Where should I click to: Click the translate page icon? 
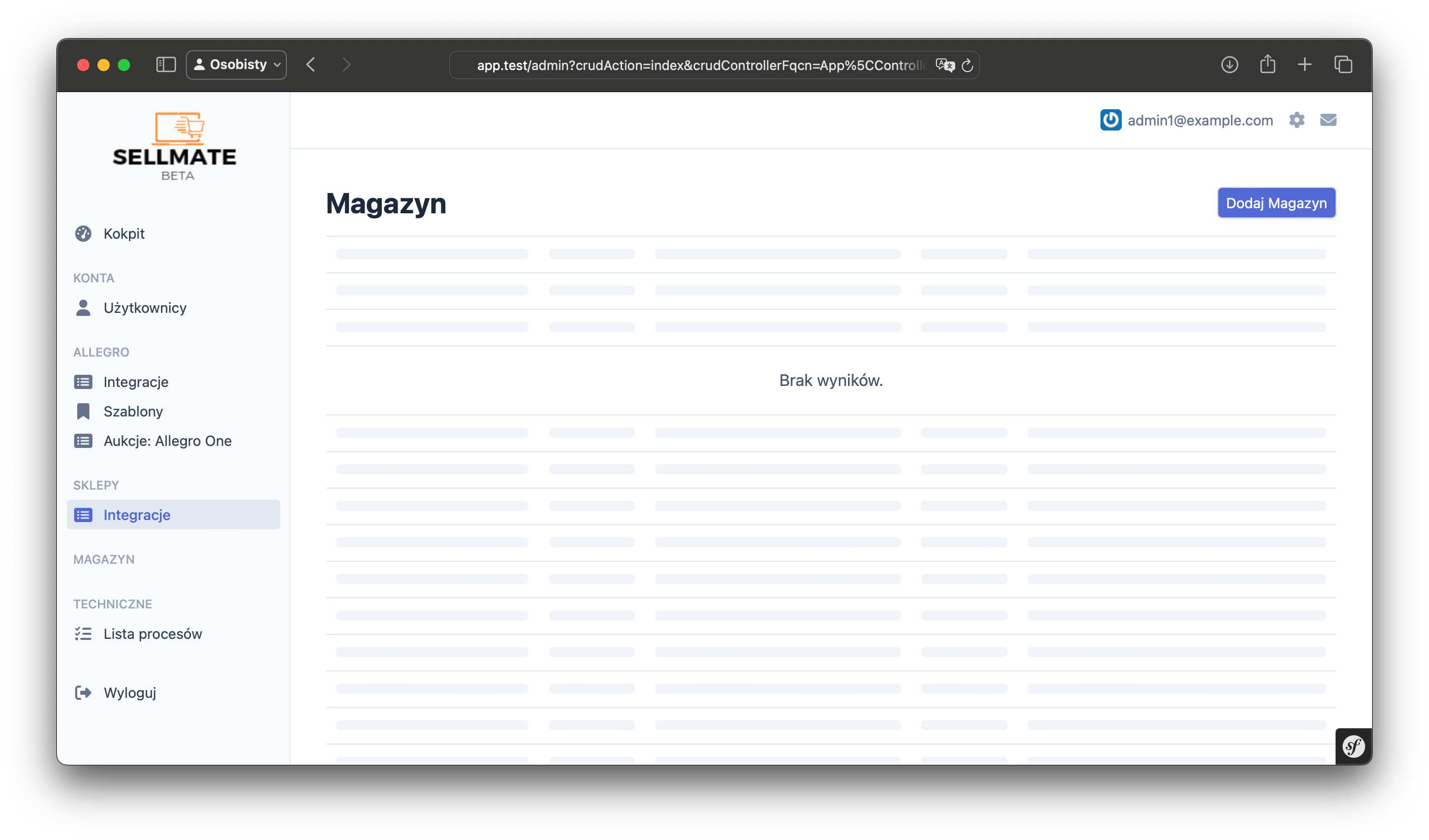[945, 65]
